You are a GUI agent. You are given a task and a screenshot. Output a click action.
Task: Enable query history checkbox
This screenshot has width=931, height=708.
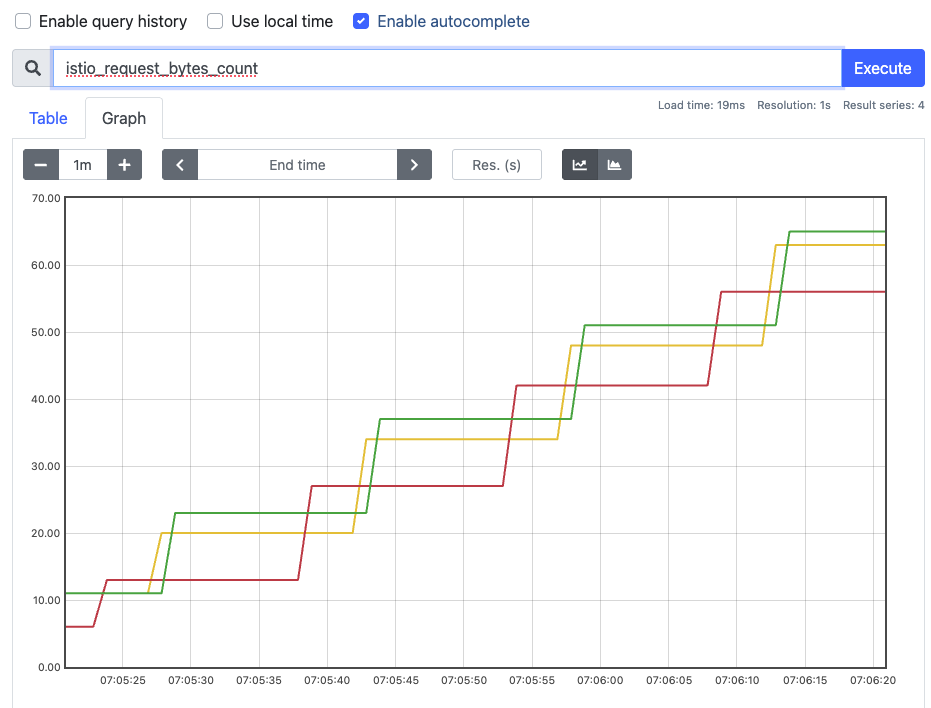tap(23, 21)
